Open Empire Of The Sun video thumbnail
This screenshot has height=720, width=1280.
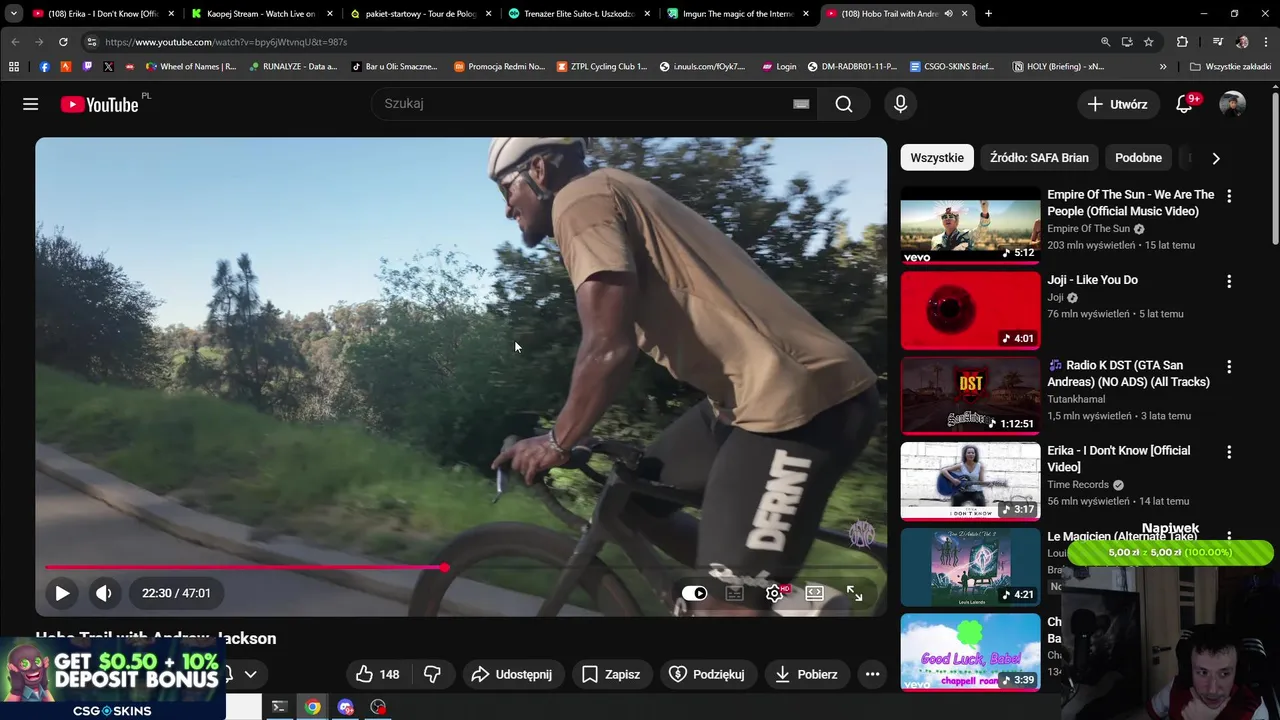coord(970,225)
